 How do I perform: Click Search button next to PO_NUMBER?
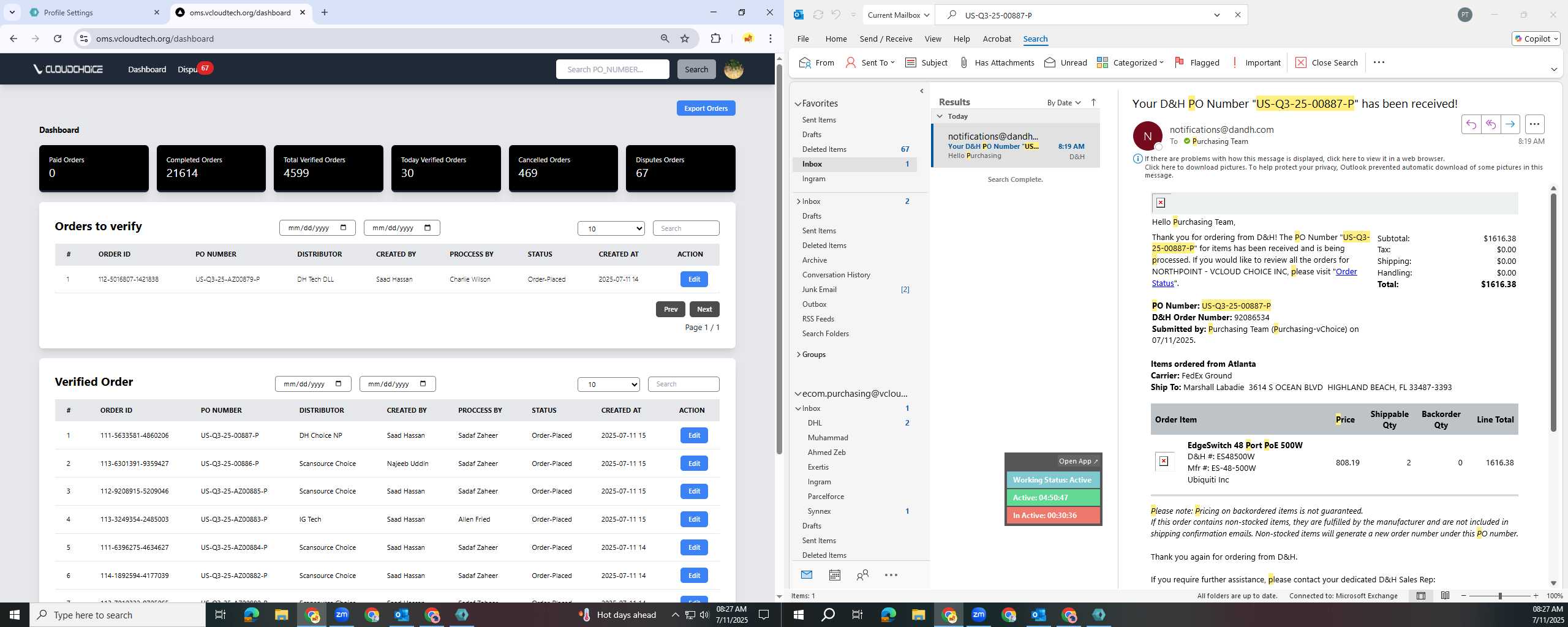pyautogui.click(x=696, y=69)
